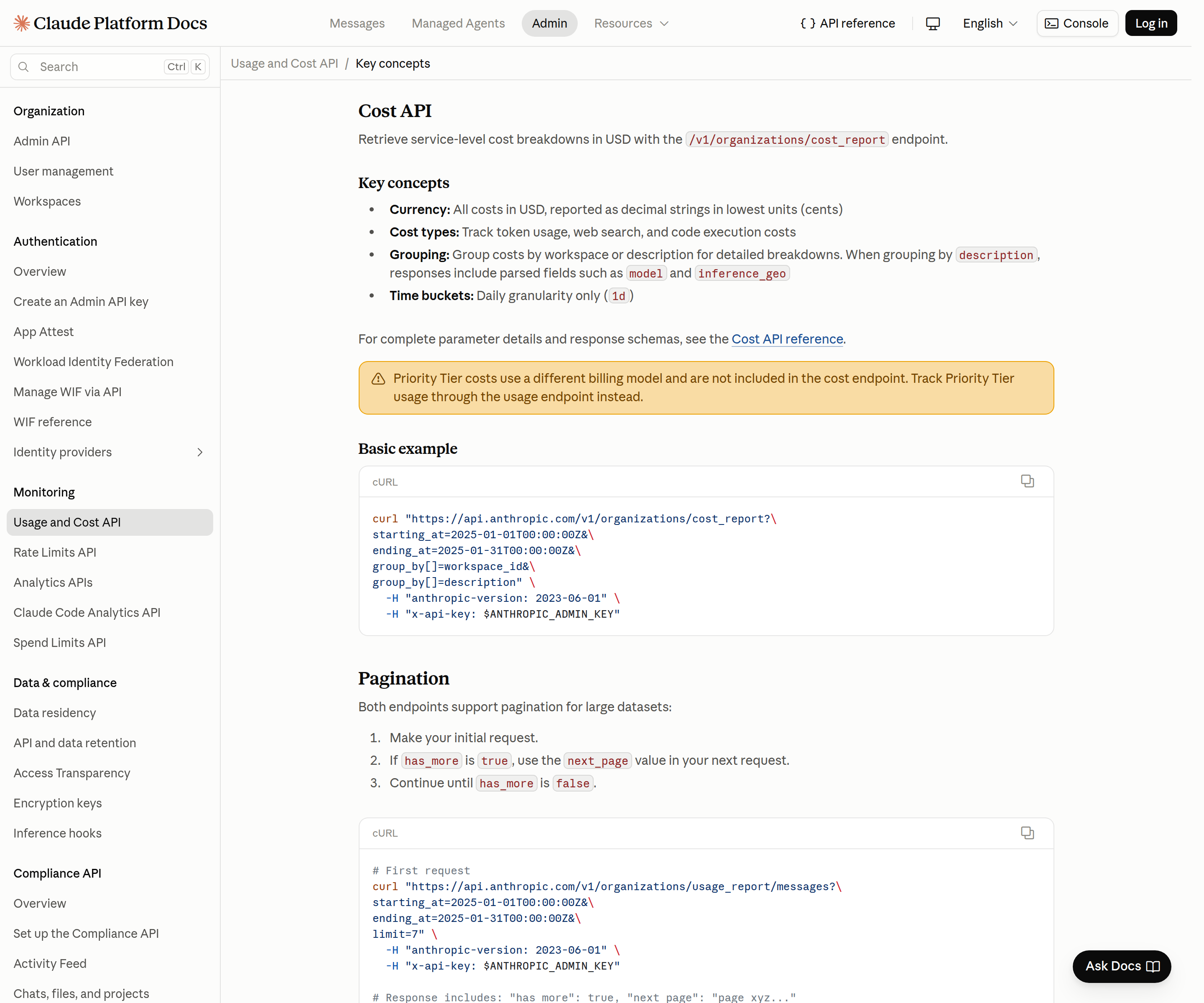Open API and data retention page
The height and width of the screenshot is (1003, 1204).
pos(76,751)
